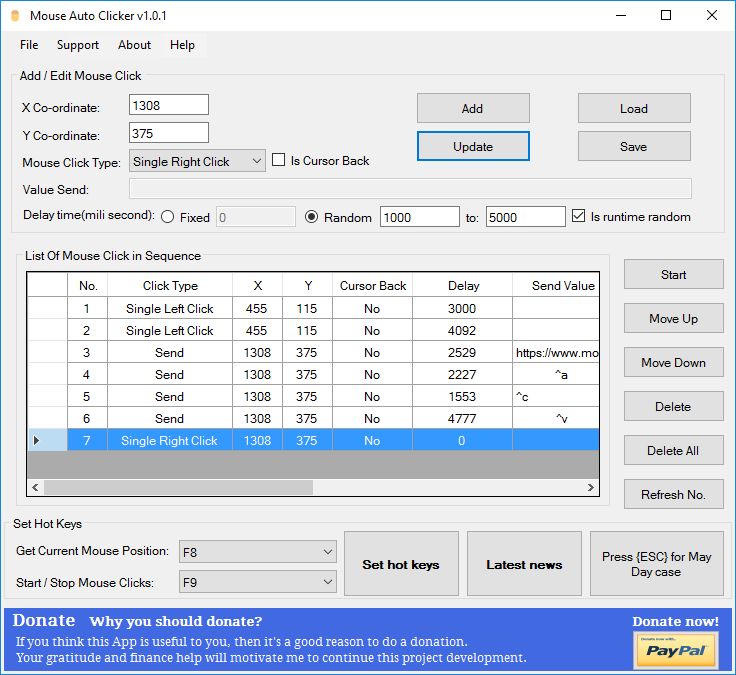Open the Help menu

tap(182, 45)
